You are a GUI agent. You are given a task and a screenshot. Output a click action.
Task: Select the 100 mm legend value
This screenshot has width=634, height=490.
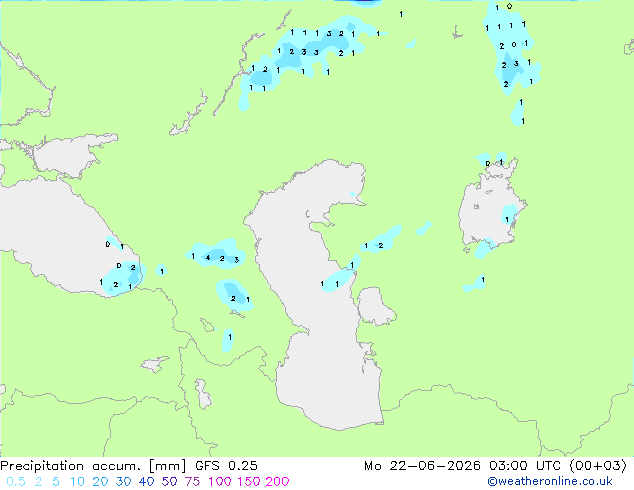click(220, 482)
